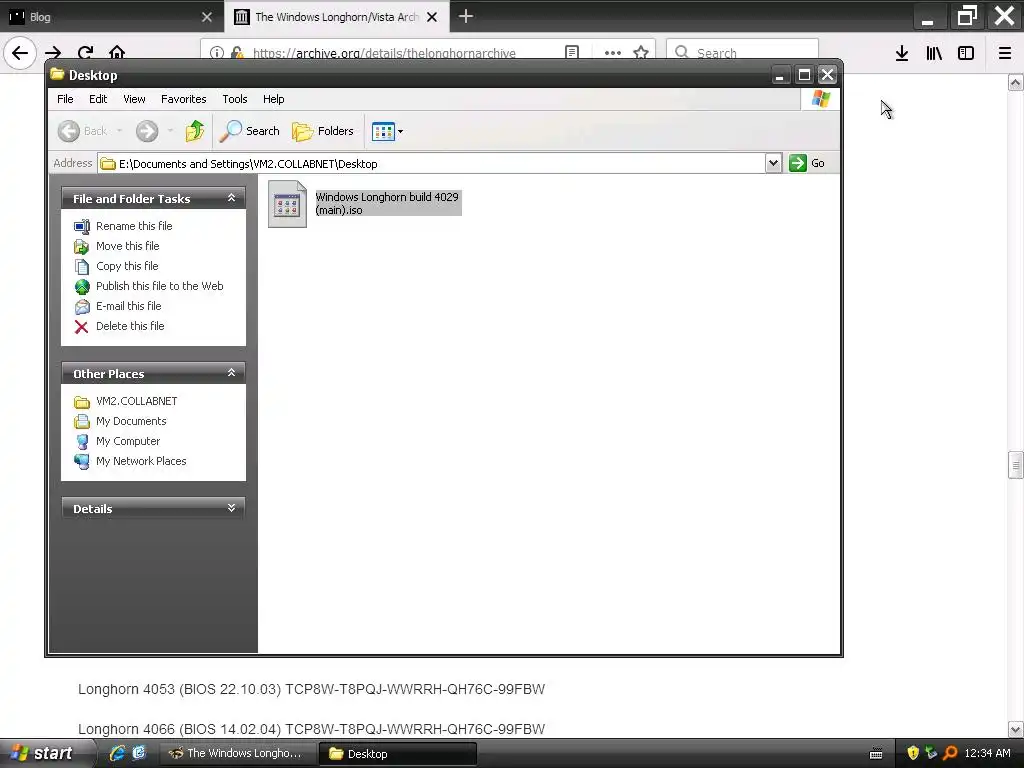Open the File menu in Explorer
Image resolution: width=1024 pixels, height=768 pixels.
[x=65, y=99]
